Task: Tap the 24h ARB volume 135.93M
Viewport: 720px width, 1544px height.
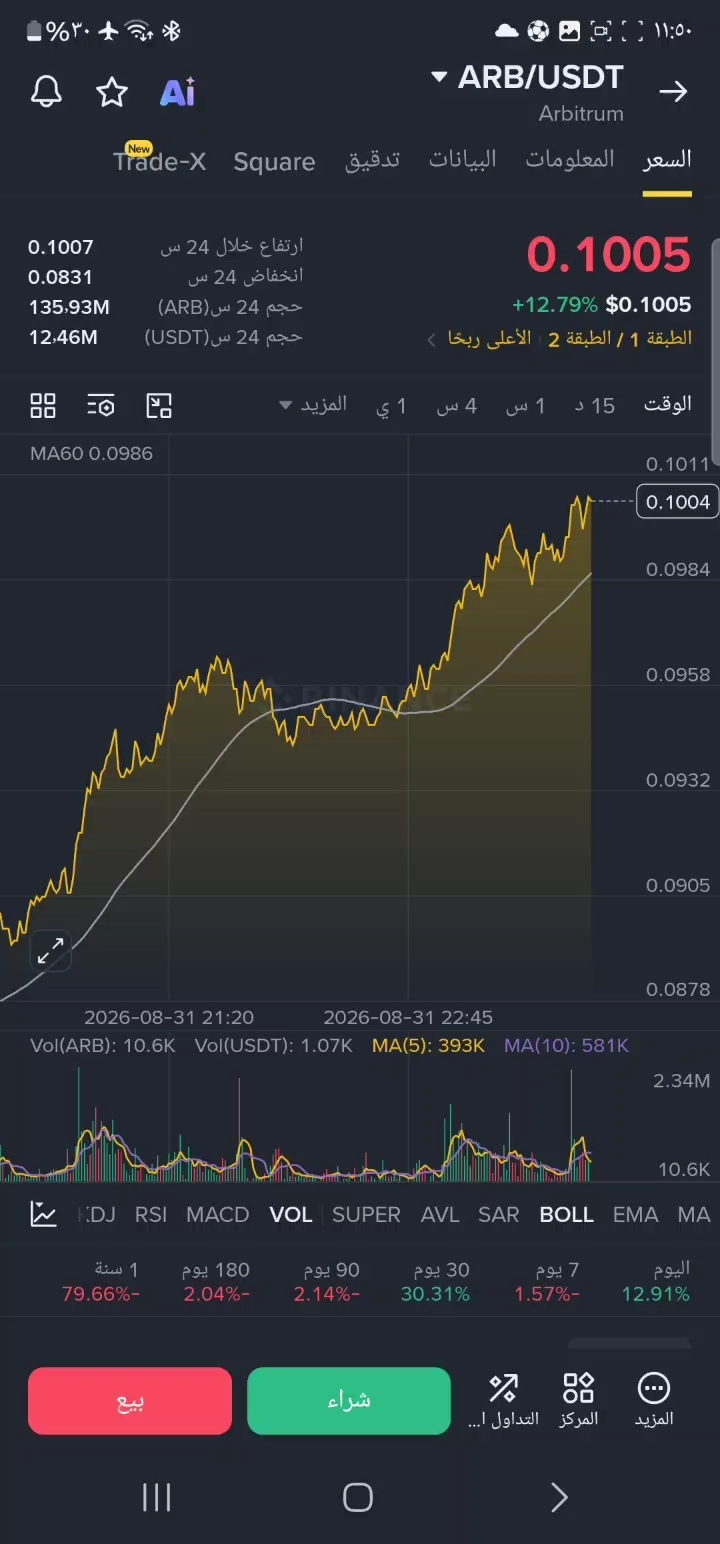Action: (69, 307)
